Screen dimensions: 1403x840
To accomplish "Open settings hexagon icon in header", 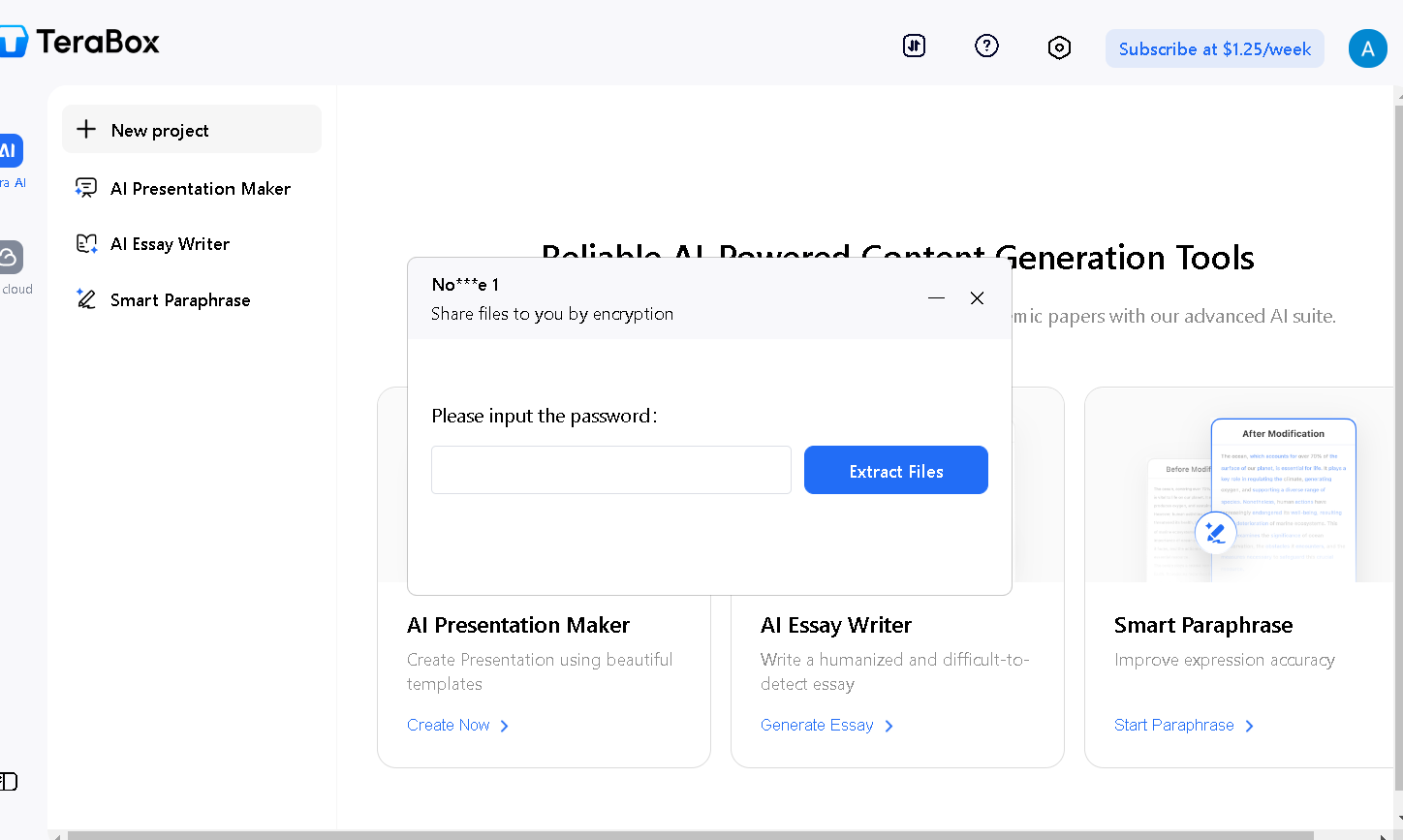I will (x=1059, y=47).
